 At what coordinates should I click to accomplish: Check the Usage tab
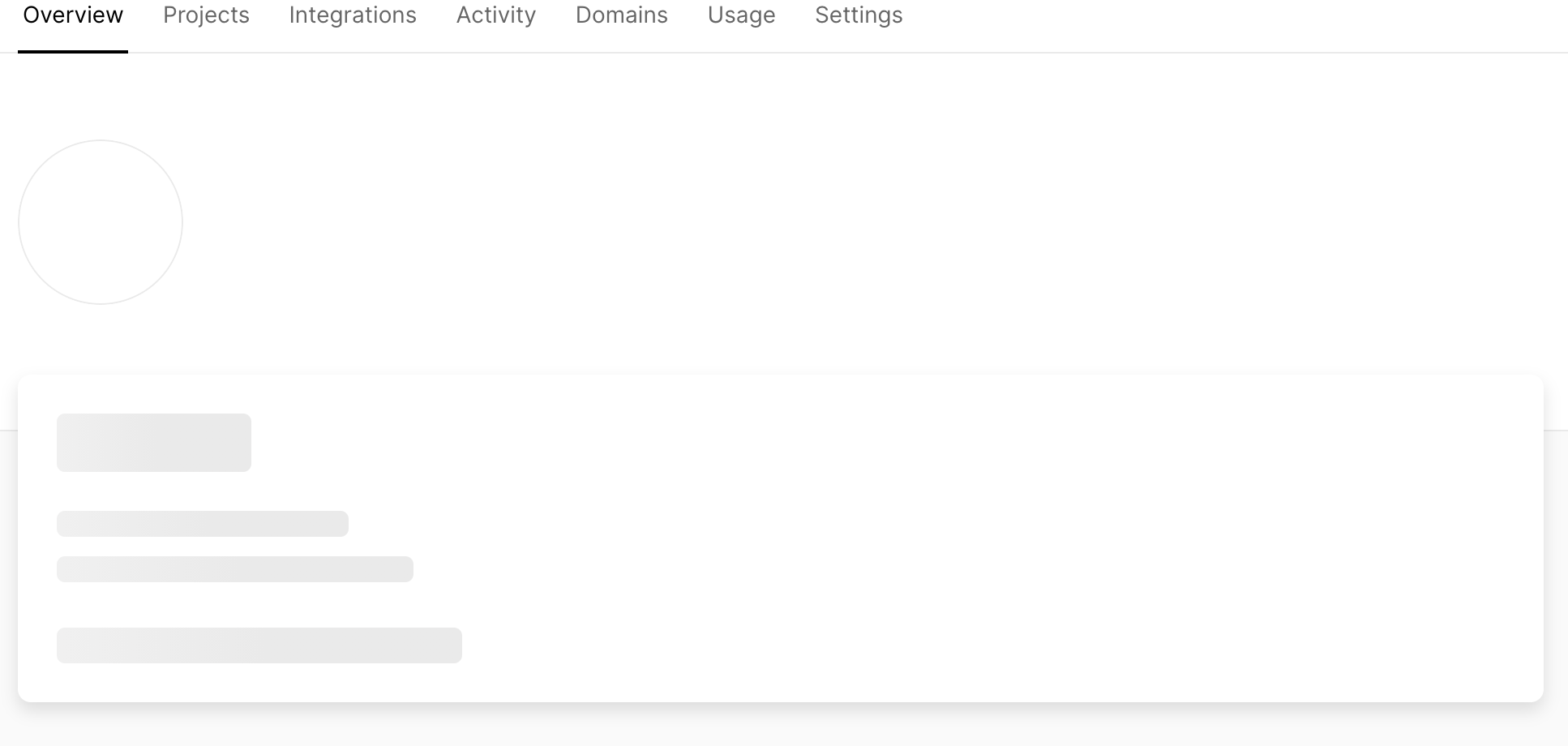740,15
